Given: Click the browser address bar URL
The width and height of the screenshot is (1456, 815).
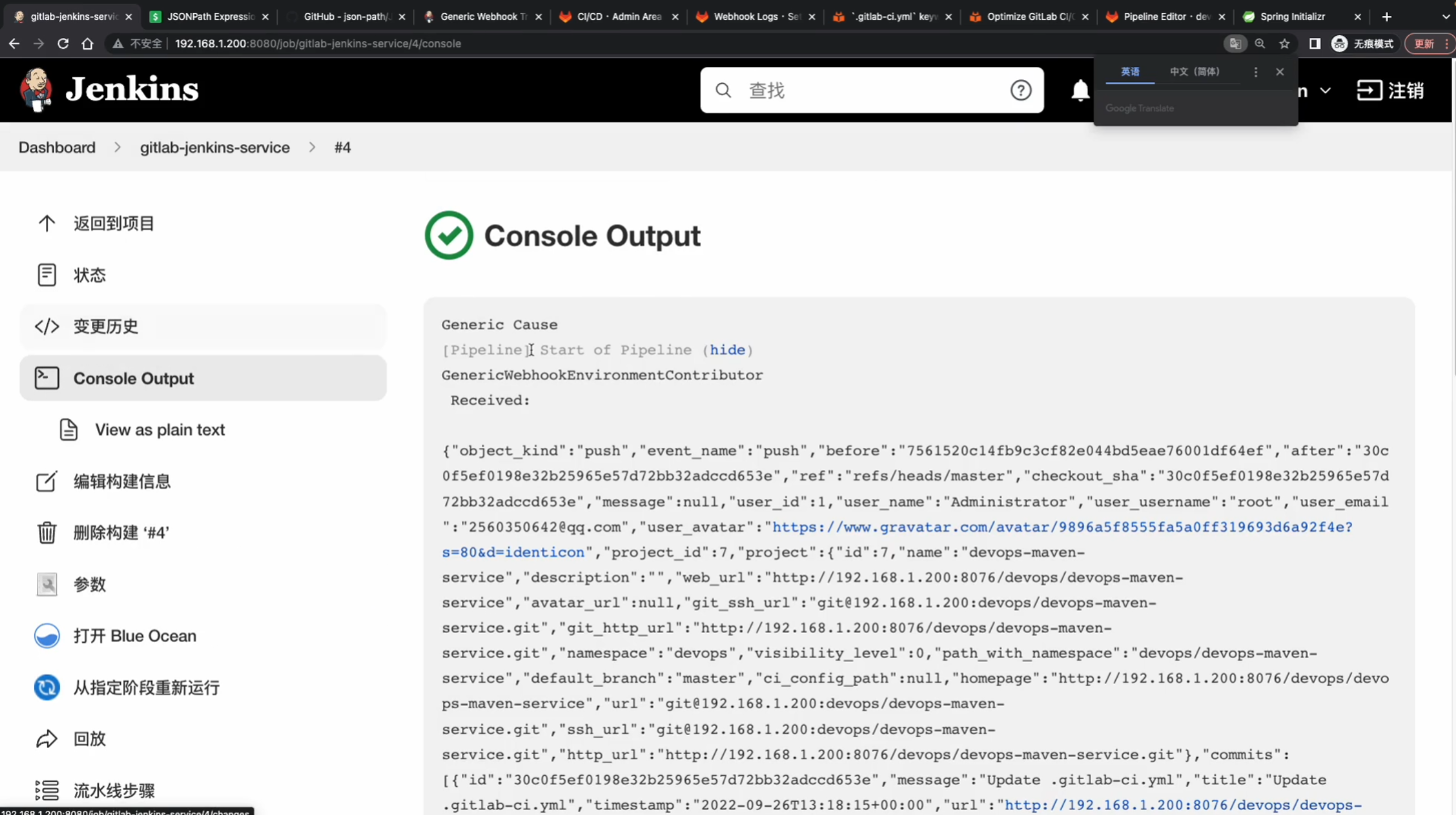Looking at the screenshot, I should pos(318,44).
